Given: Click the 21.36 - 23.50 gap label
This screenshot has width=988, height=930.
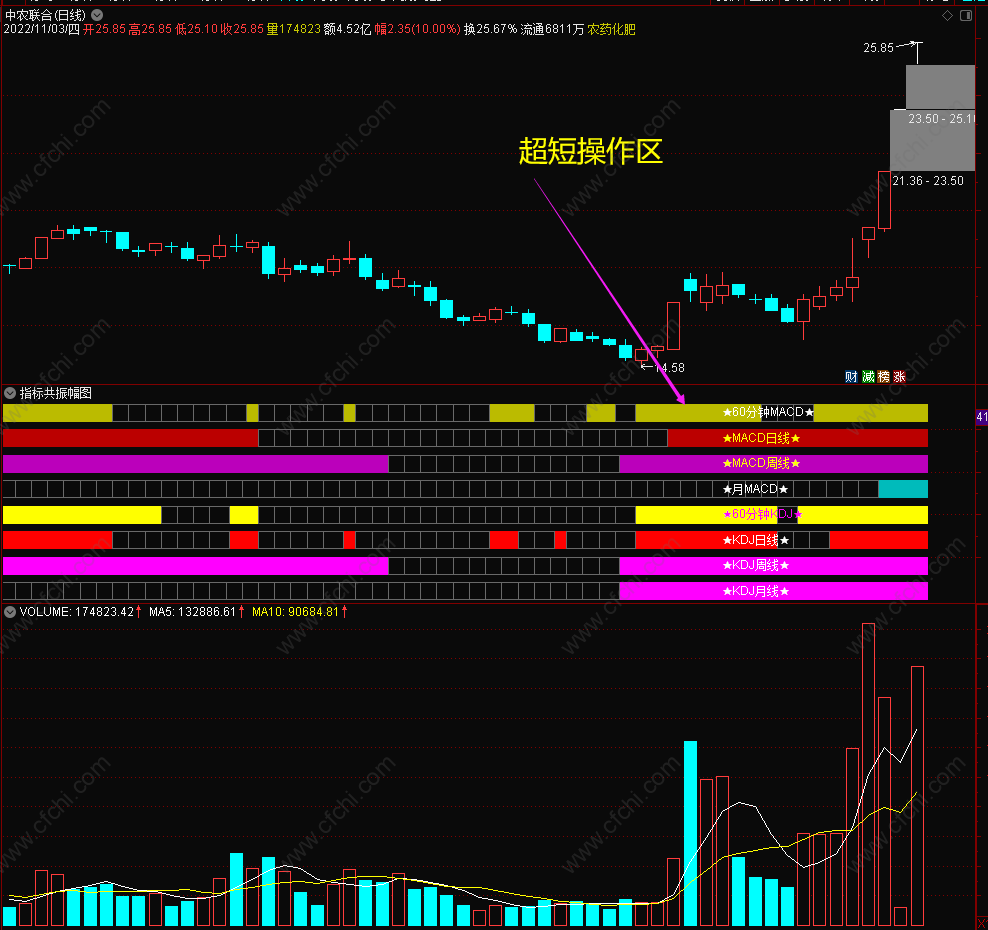Looking at the screenshot, I should (928, 181).
